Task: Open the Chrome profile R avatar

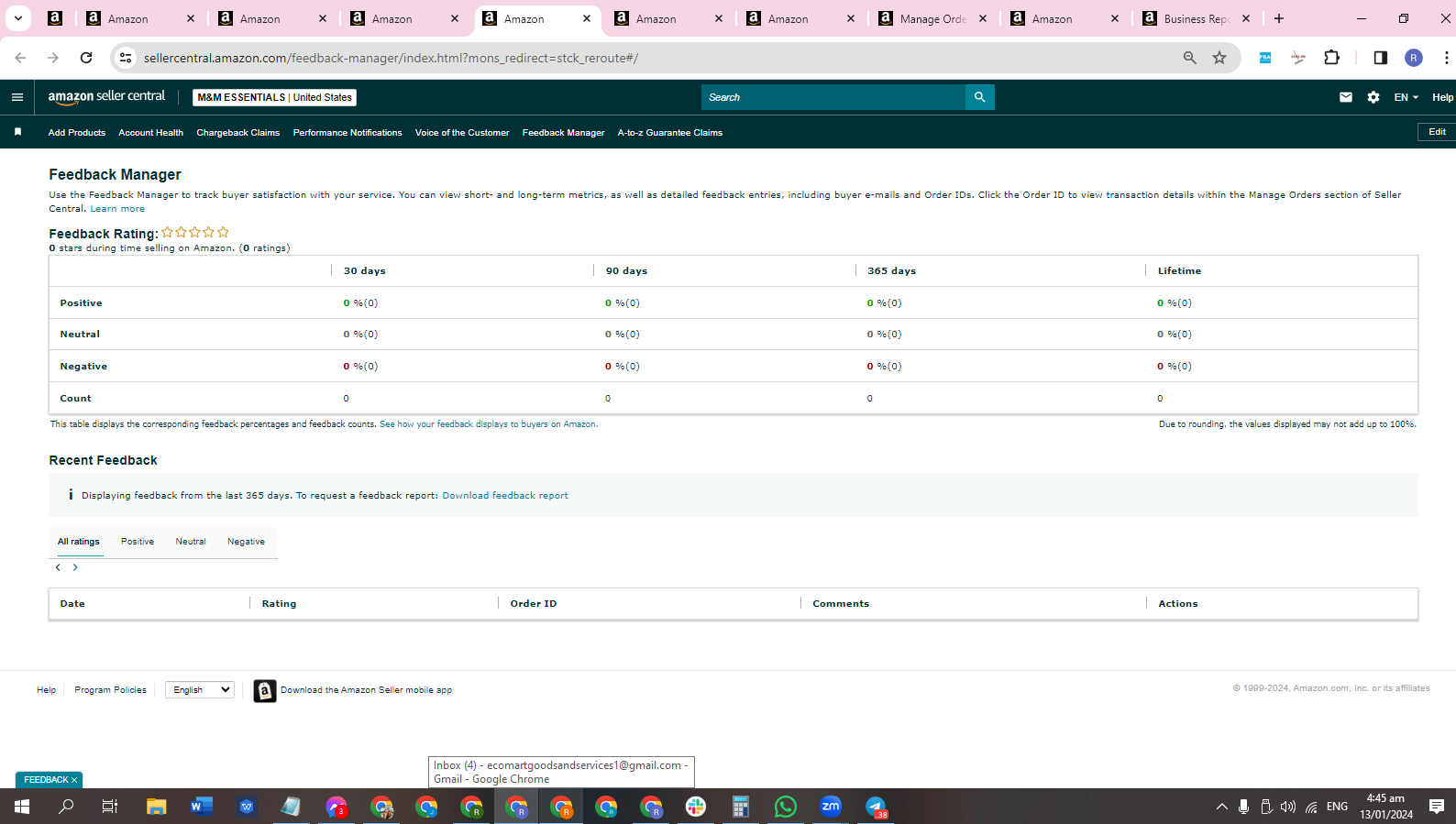Action: coord(1414,58)
